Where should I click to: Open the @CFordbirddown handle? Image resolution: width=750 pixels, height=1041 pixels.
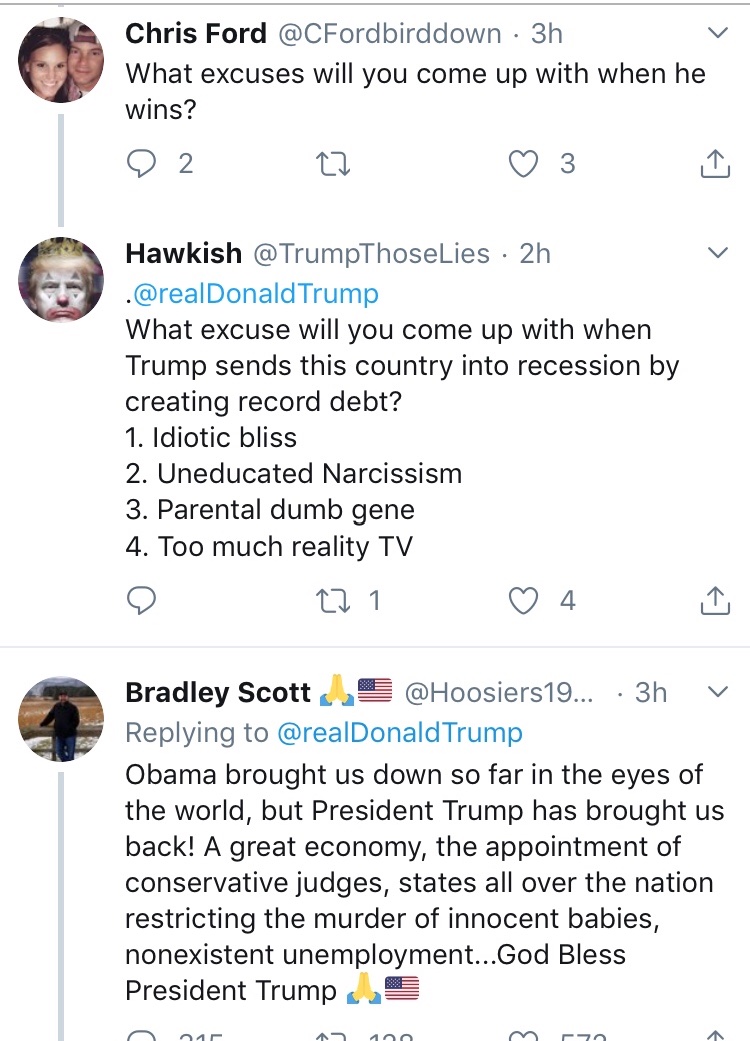coord(388,34)
